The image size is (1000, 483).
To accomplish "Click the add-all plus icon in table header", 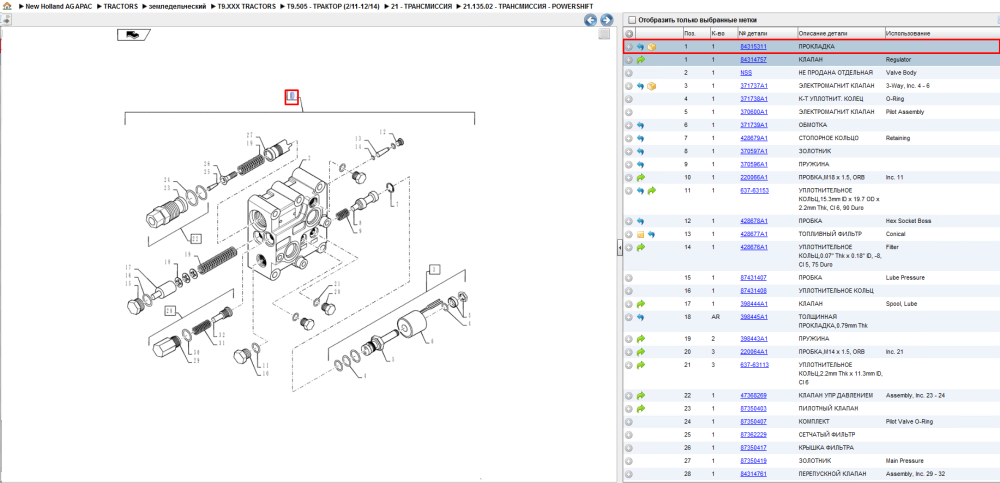I will tap(629, 33).
